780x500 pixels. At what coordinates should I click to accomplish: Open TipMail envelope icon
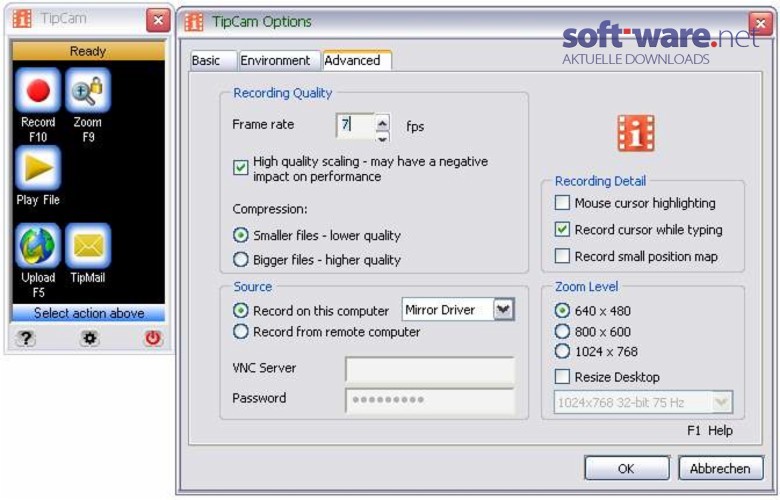click(88, 246)
